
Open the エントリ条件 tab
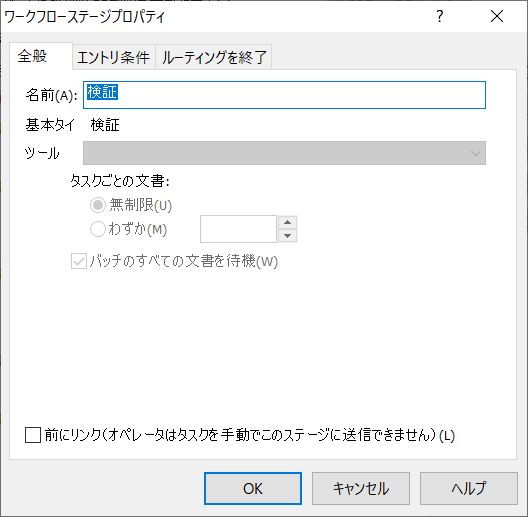click(x=114, y=57)
